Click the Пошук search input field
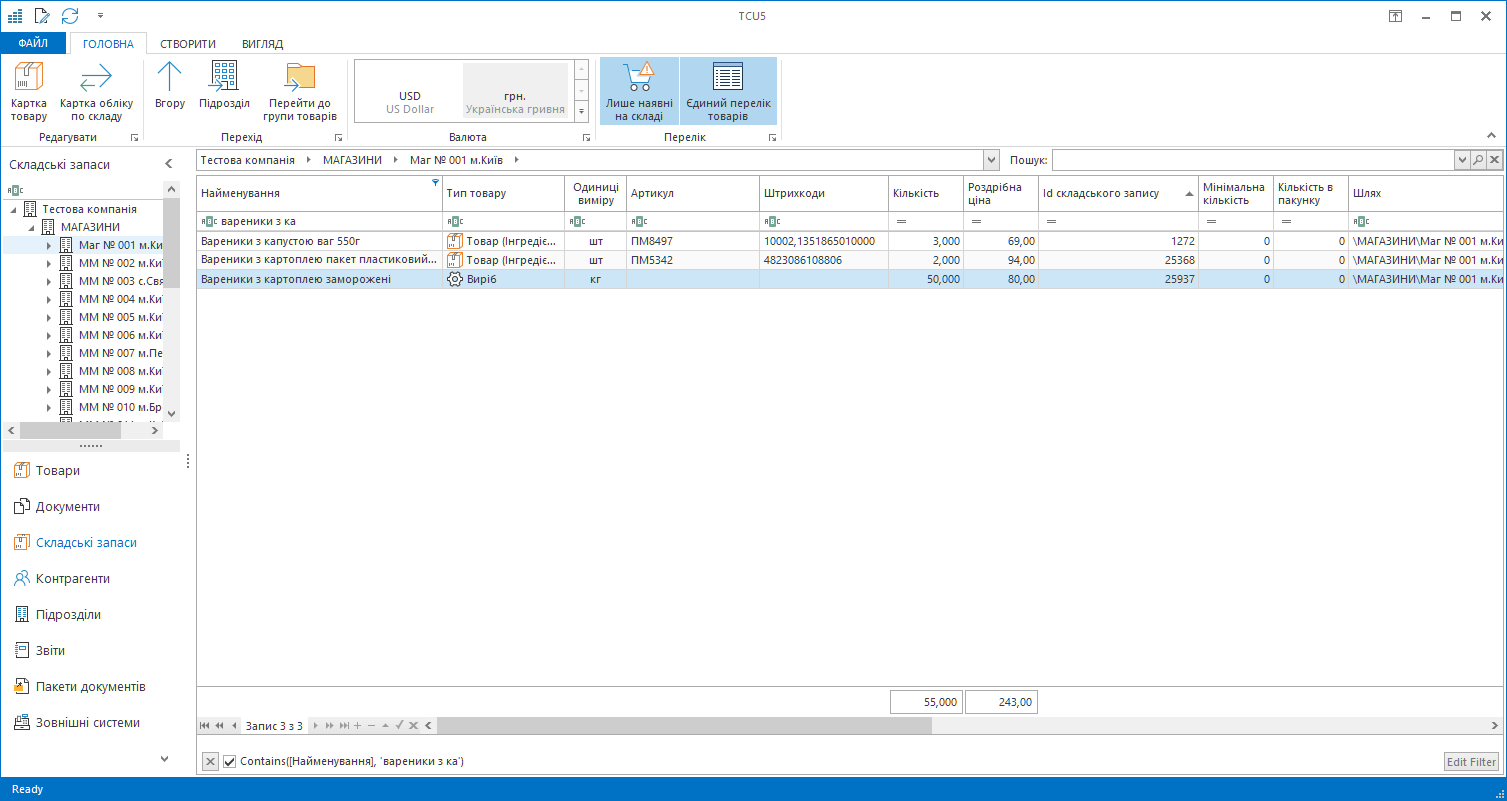 (1253, 160)
